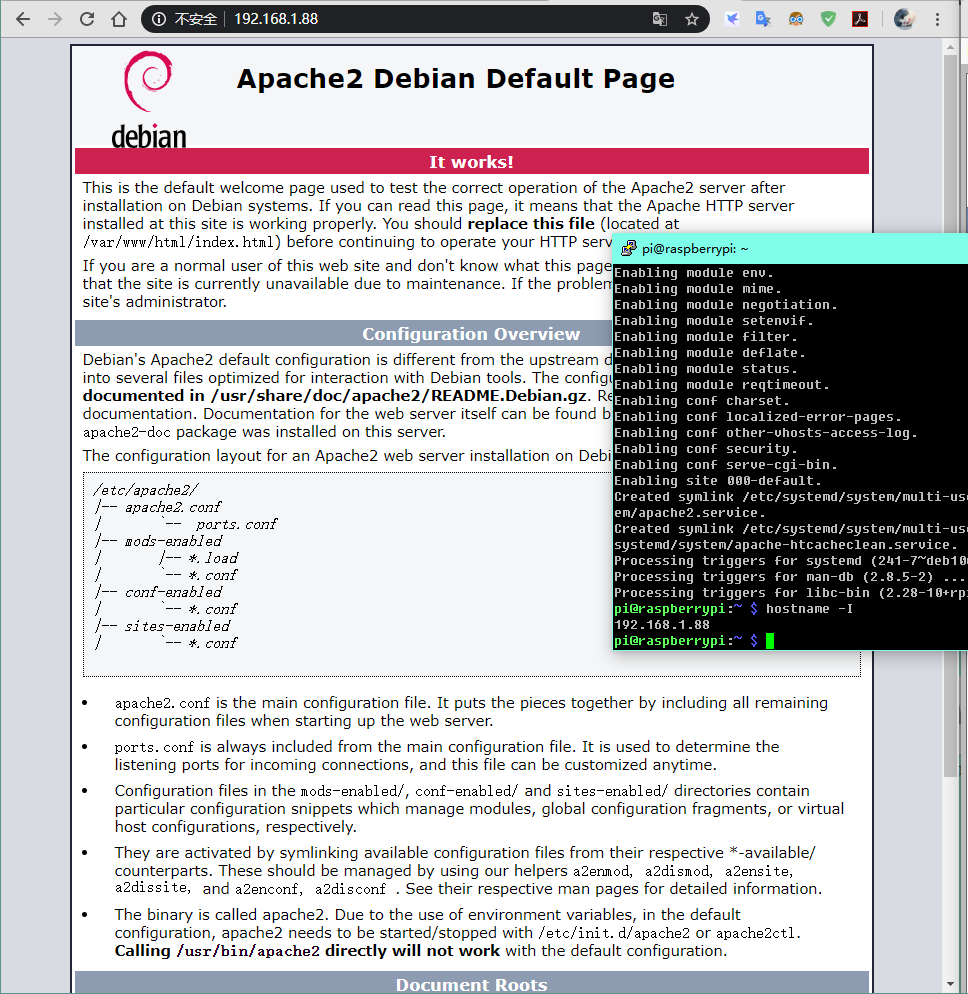Open the green shield AdGuard extension
968x994 pixels.
828,19
